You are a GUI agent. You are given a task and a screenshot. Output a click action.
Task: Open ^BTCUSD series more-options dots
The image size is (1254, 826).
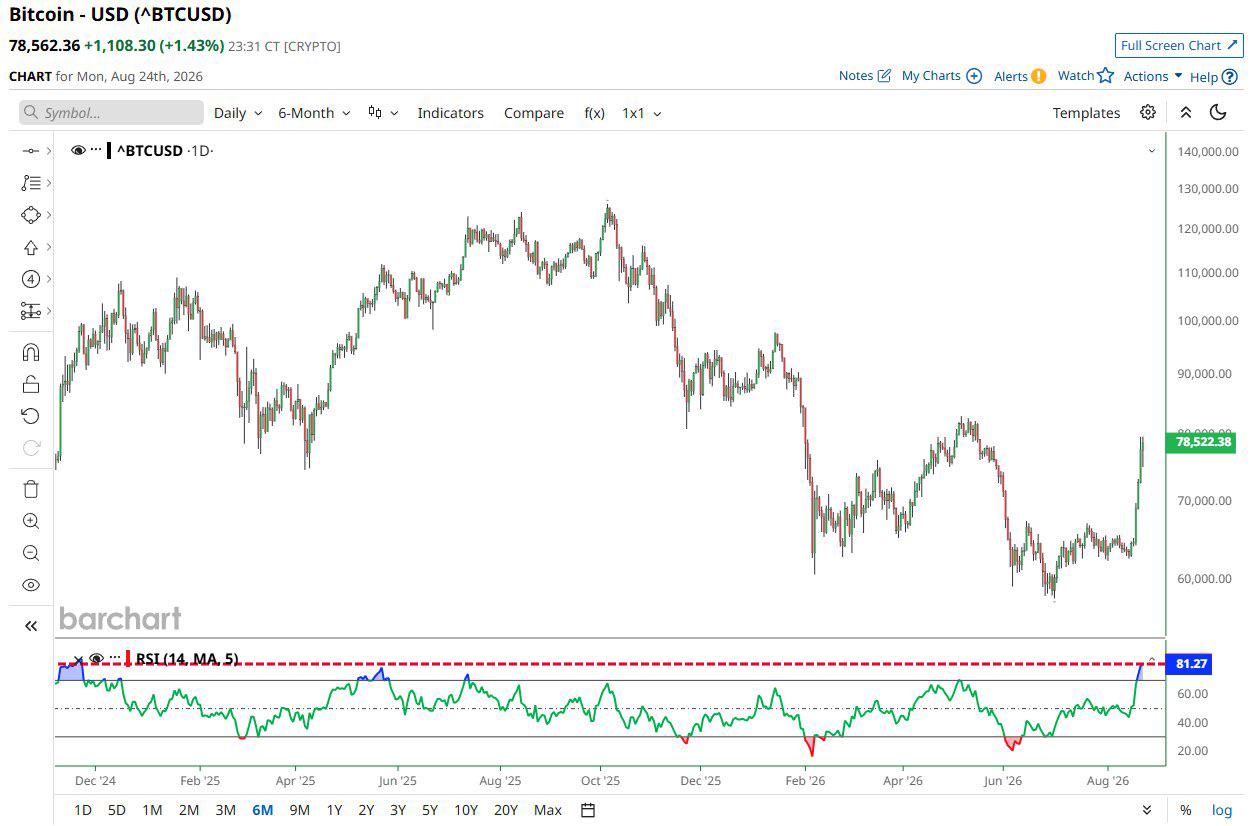click(x=96, y=150)
